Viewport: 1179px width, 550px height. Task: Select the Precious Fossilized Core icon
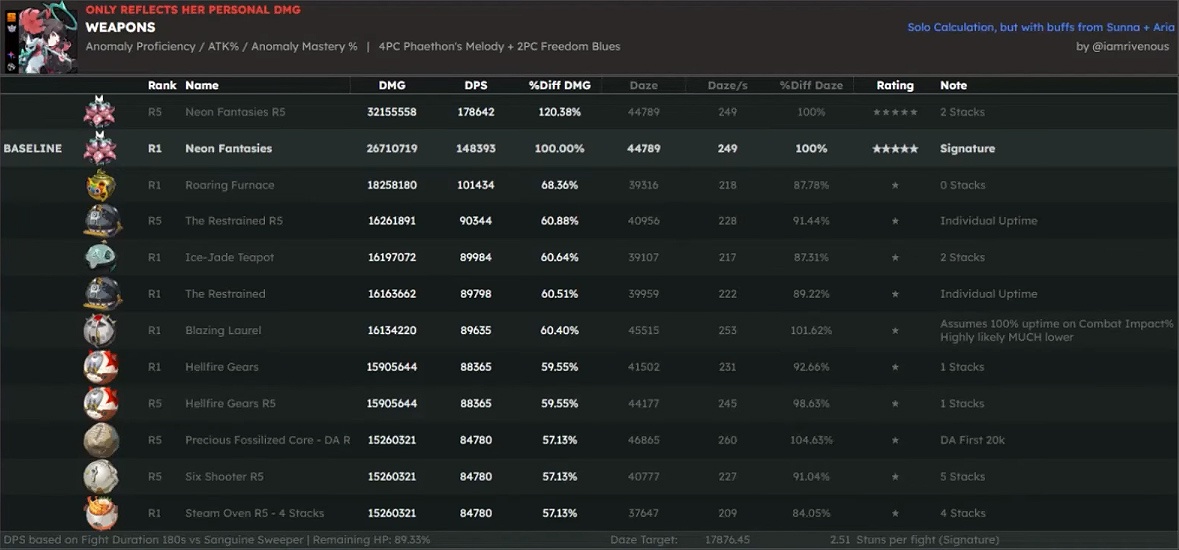pyautogui.click(x=100, y=440)
